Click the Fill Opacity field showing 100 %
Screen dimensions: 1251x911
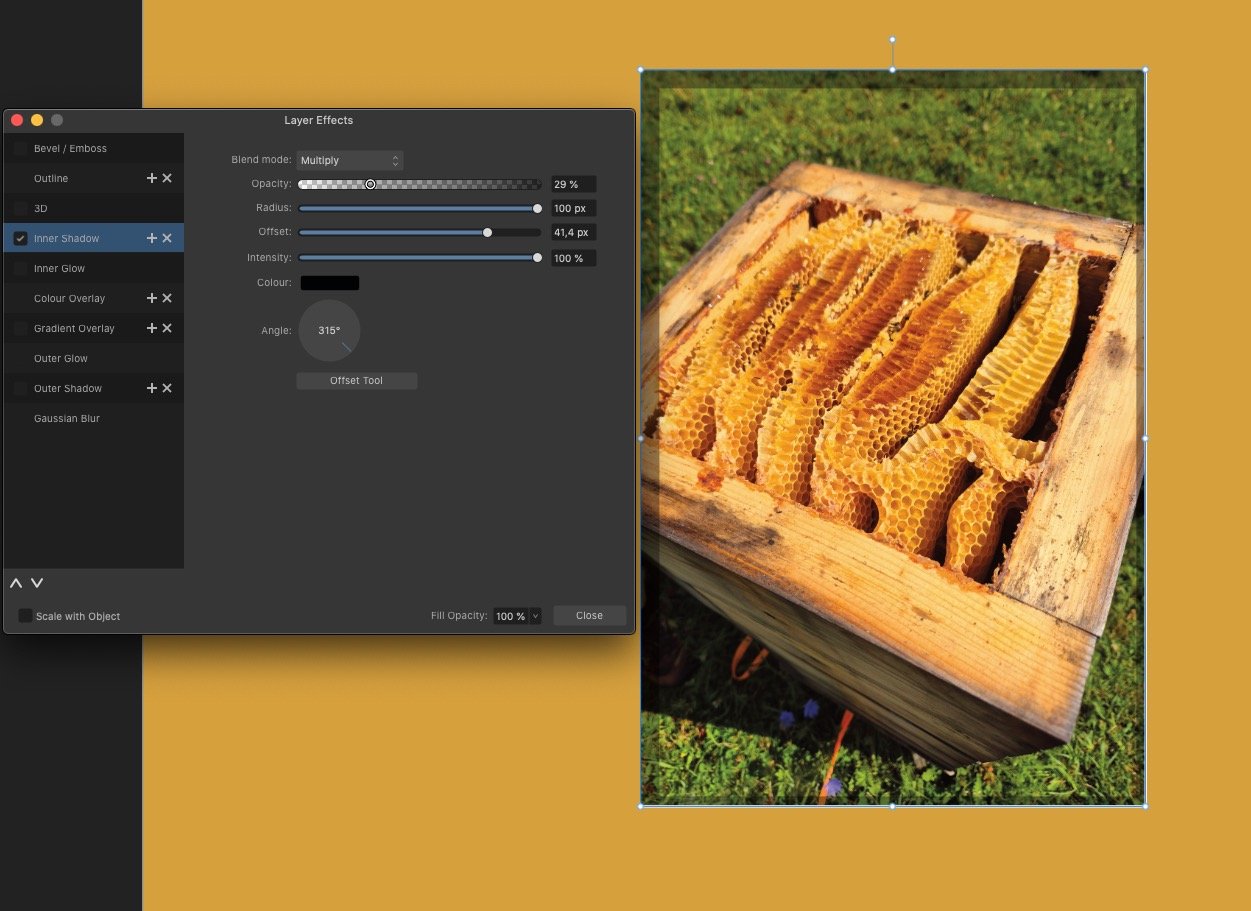coord(511,616)
